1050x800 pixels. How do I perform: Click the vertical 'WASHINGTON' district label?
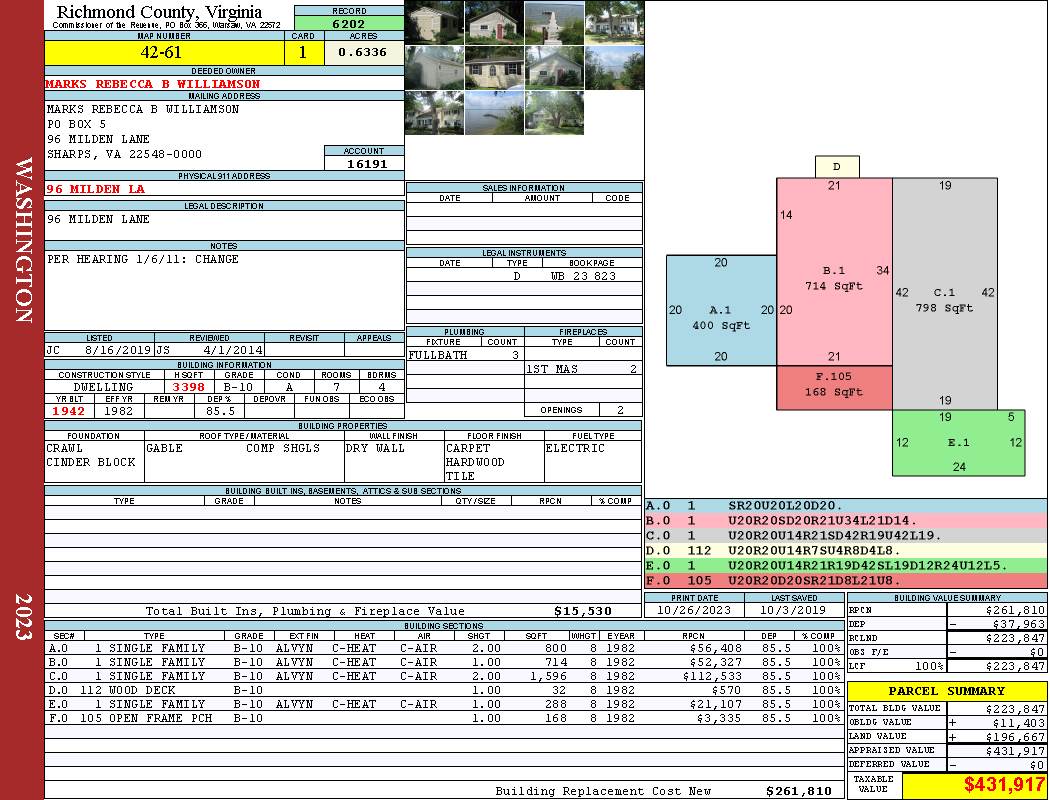click(23, 240)
